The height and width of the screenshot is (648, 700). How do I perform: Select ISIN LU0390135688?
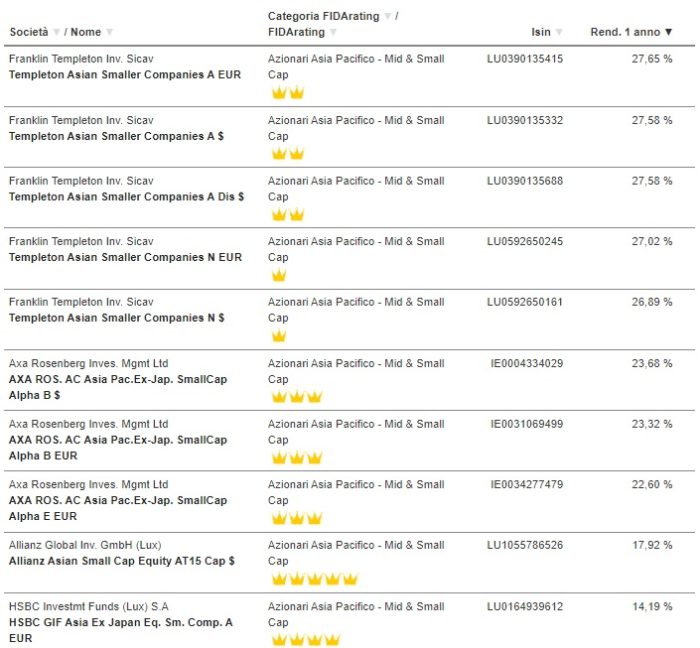point(525,181)
